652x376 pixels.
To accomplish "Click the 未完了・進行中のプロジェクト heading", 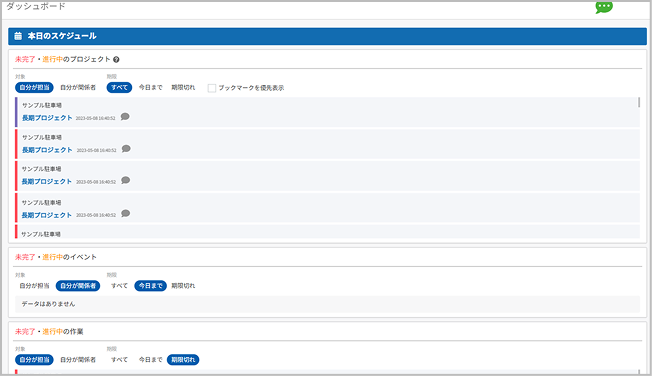I will [63, 59].
